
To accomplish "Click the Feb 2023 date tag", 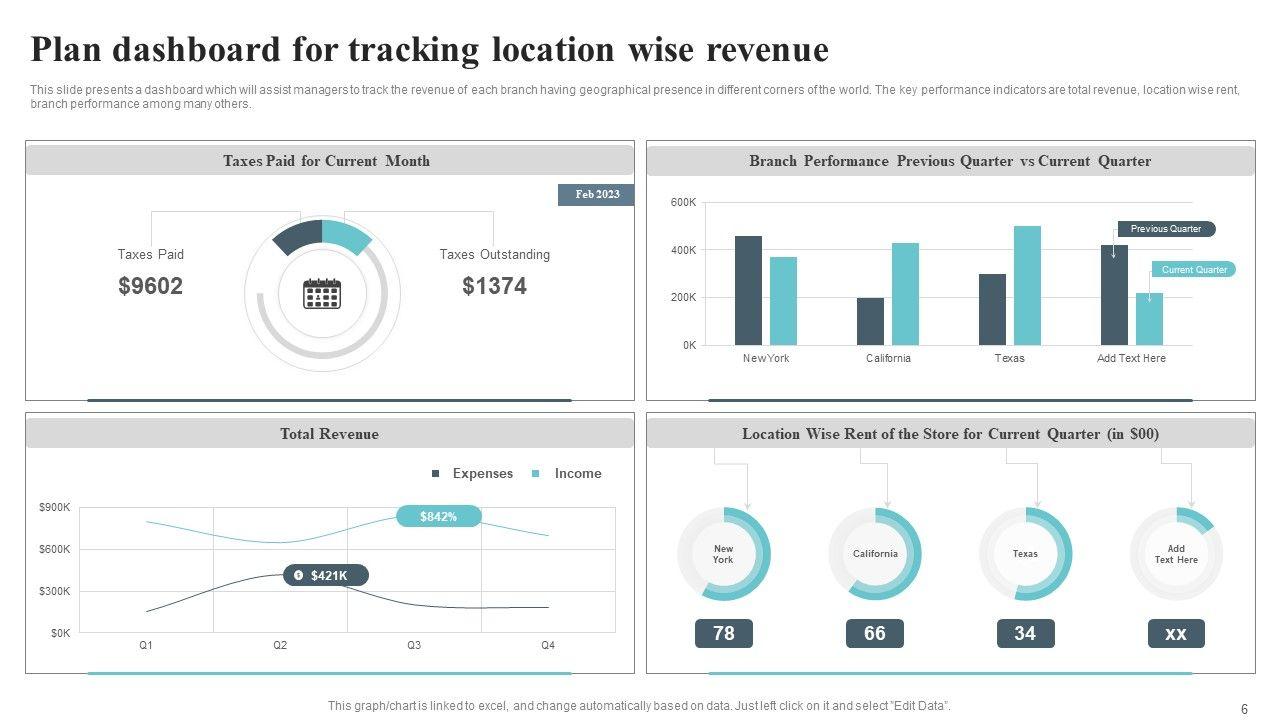I will pyautogui.click(x=596, y=195).
